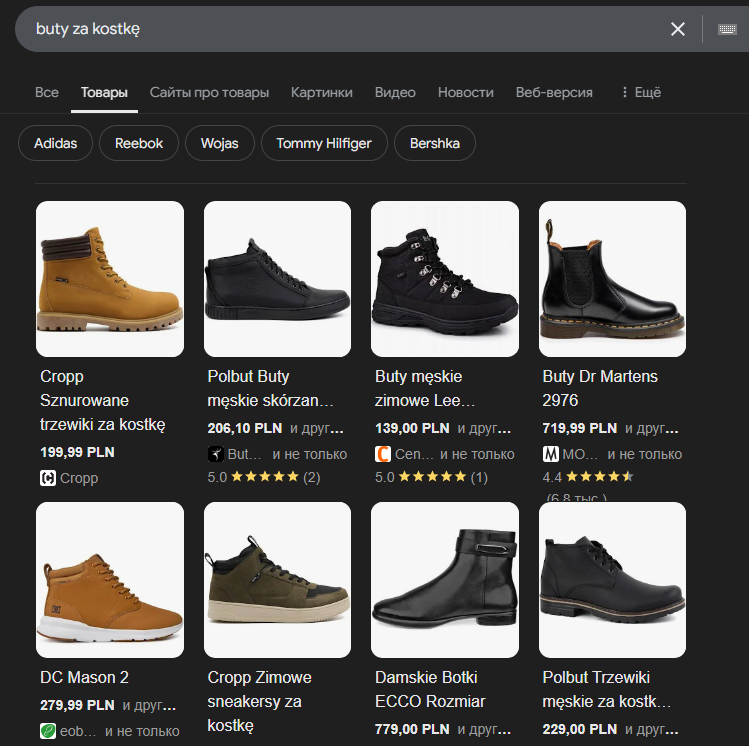
Task: Click "и не только" beside But... seller
Action: 310,454
